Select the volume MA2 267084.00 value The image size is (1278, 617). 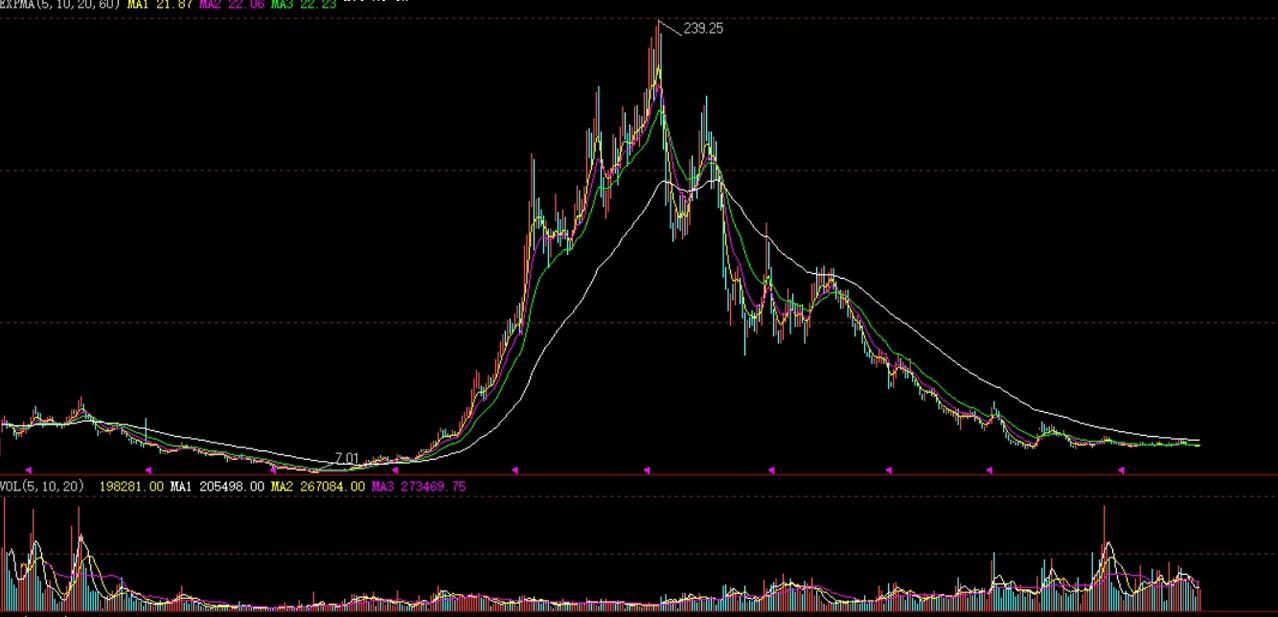click(x=318, y=486)
